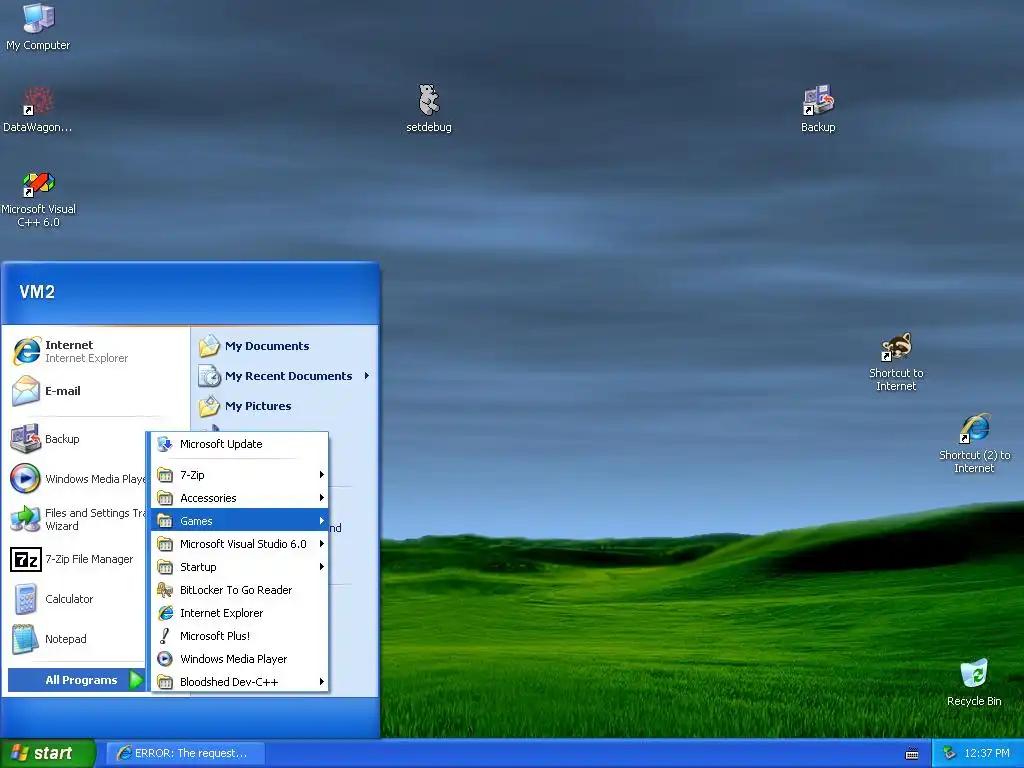Click the Calculator label text
Viewport: 1024px width, 768px height.
69,599
